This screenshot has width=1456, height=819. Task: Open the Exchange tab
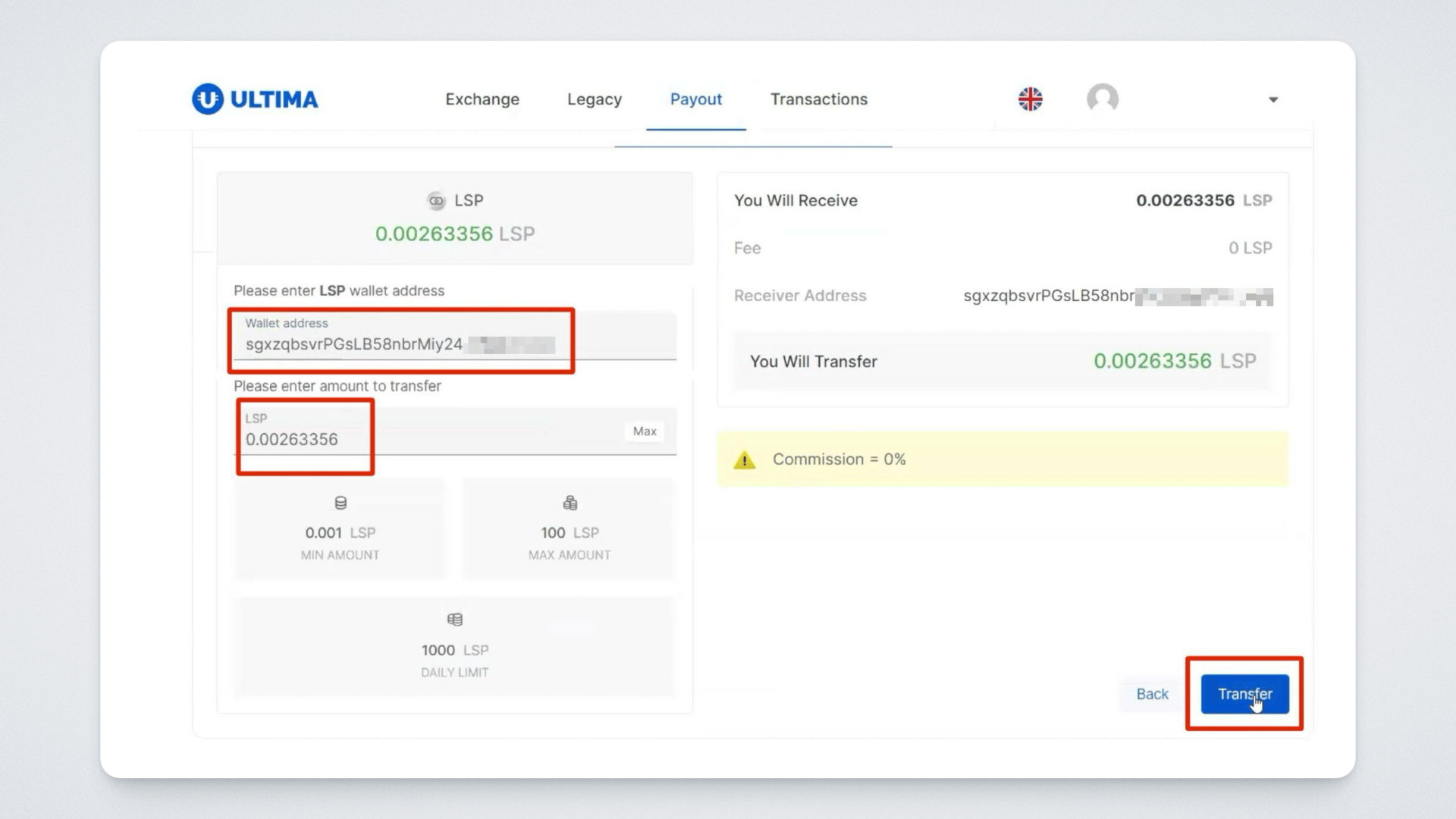pos(482,99)
